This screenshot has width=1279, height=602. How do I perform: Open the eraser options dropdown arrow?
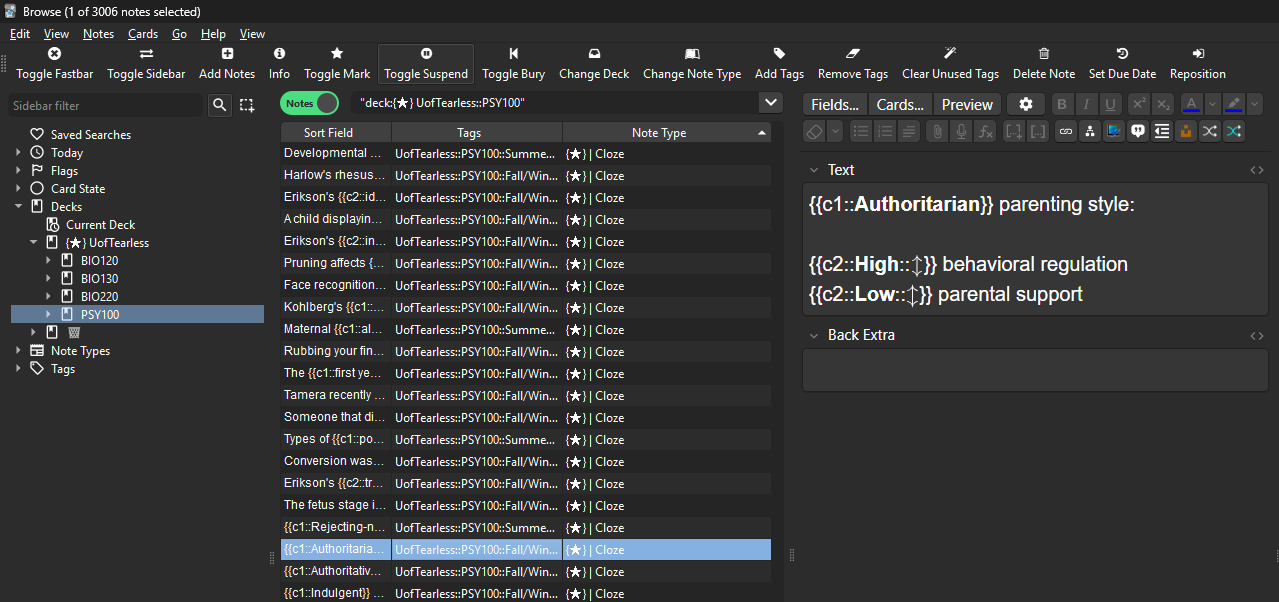pos(834,131)
